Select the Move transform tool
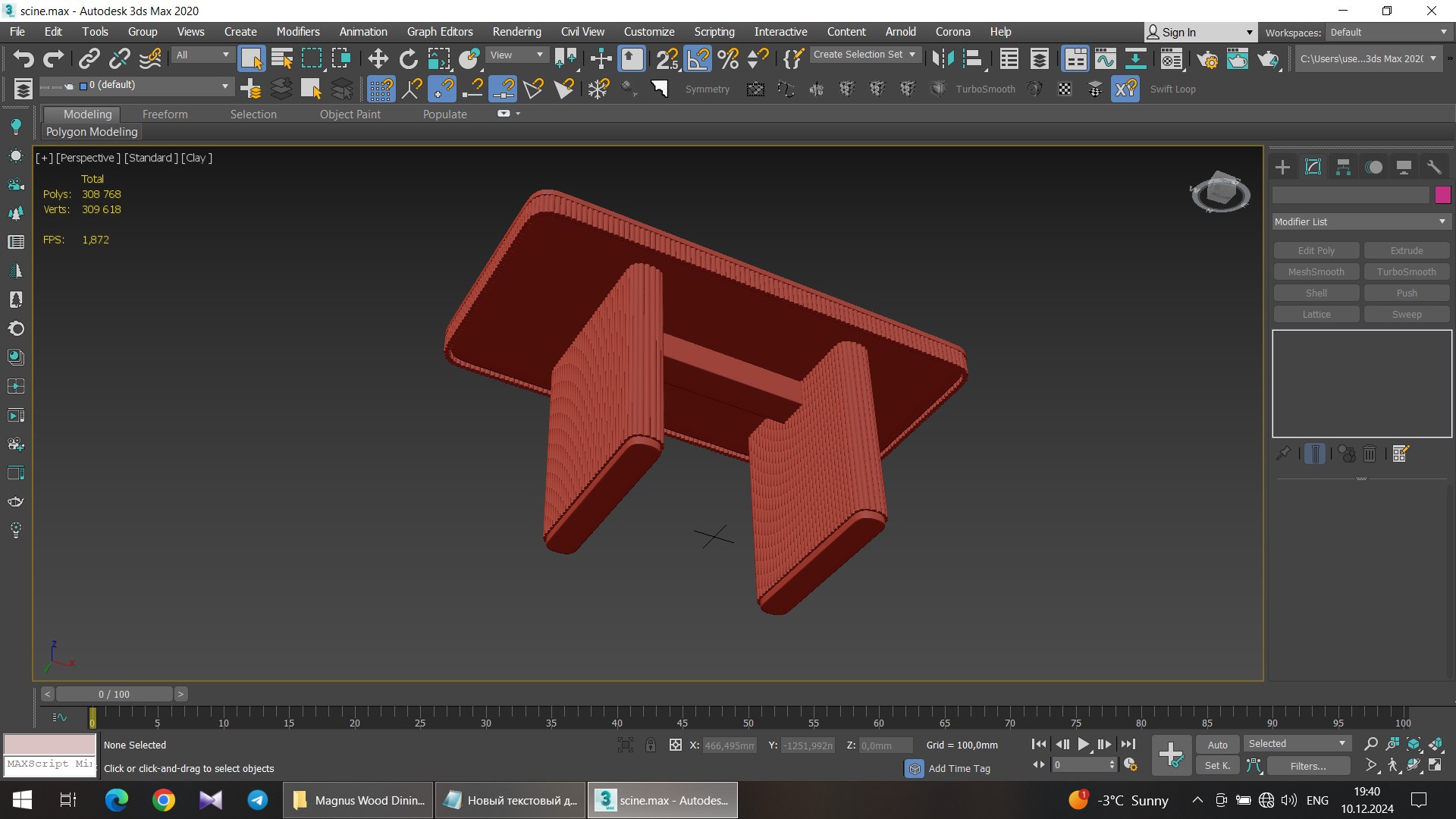The width and height of the screenshot is (1456, 819). [x=378, y=58]
